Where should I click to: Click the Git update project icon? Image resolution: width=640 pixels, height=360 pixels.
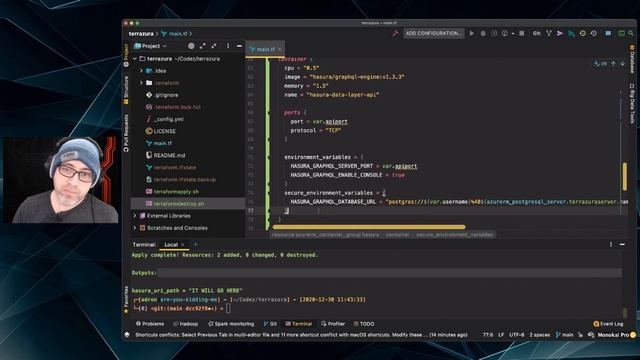coord(549,33)
